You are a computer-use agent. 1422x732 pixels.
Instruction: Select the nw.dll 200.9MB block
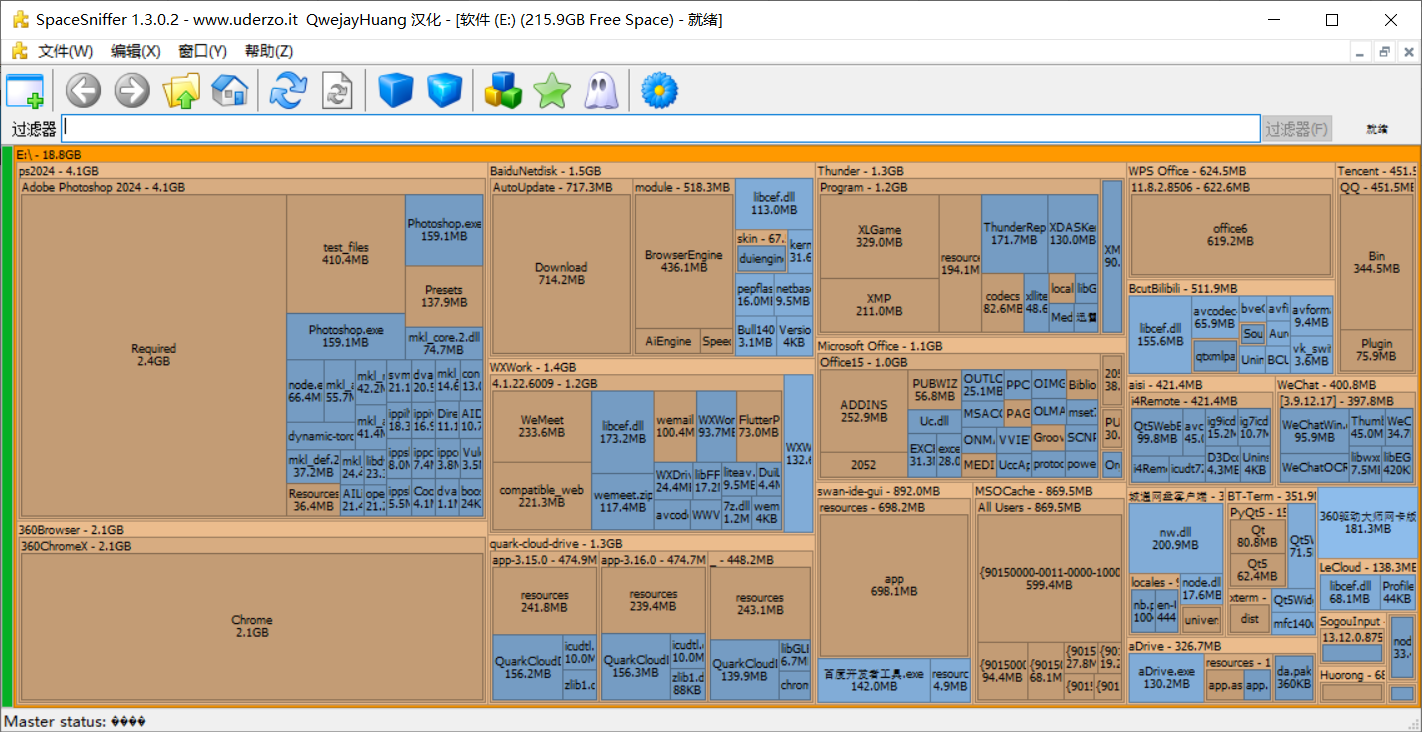pyautogui.click(x=1175, y=538)
